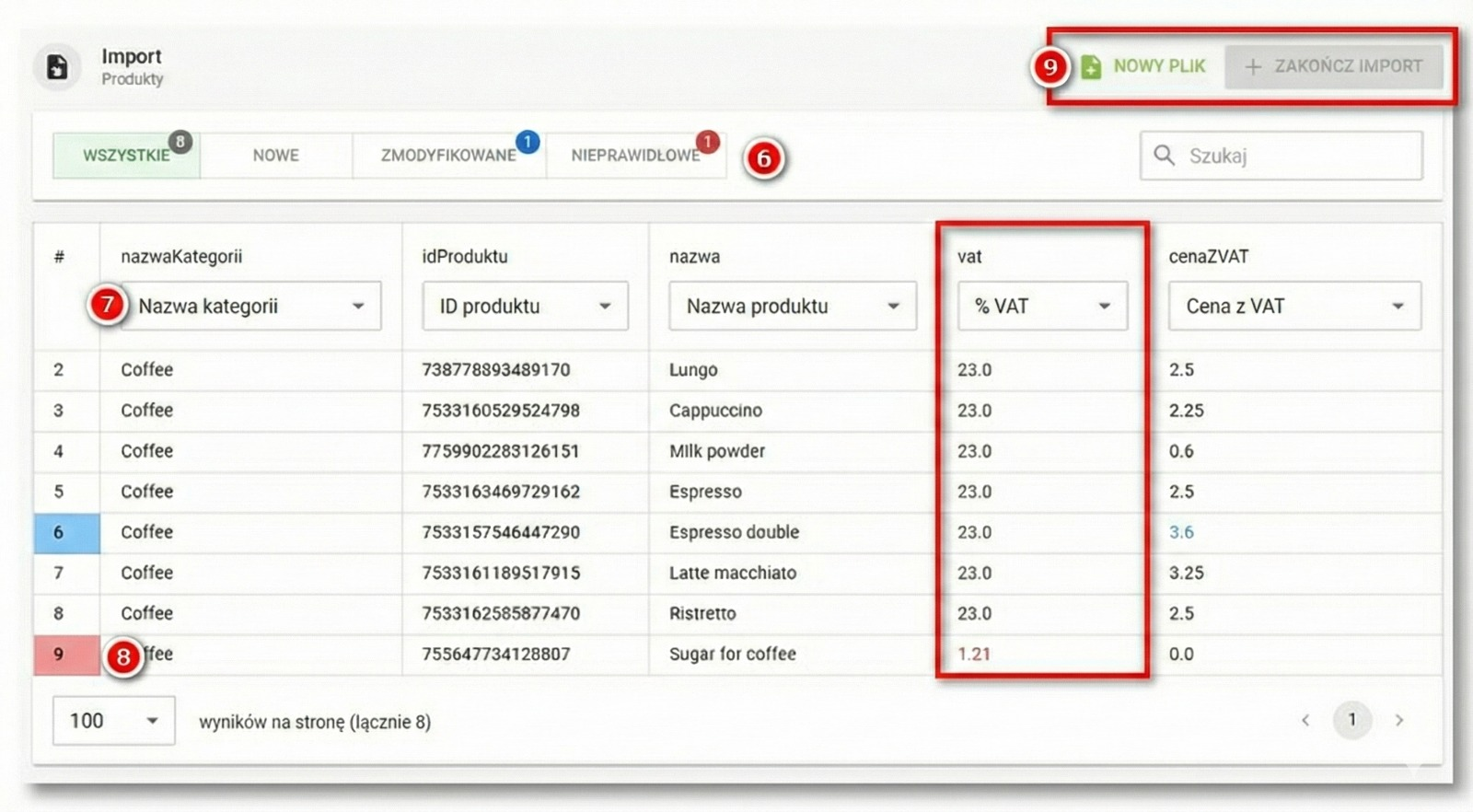Image resolution: width=1473 pixels, height=812 pixels.
Task: Switch to the Nowe tab
Action: [275, 156]
